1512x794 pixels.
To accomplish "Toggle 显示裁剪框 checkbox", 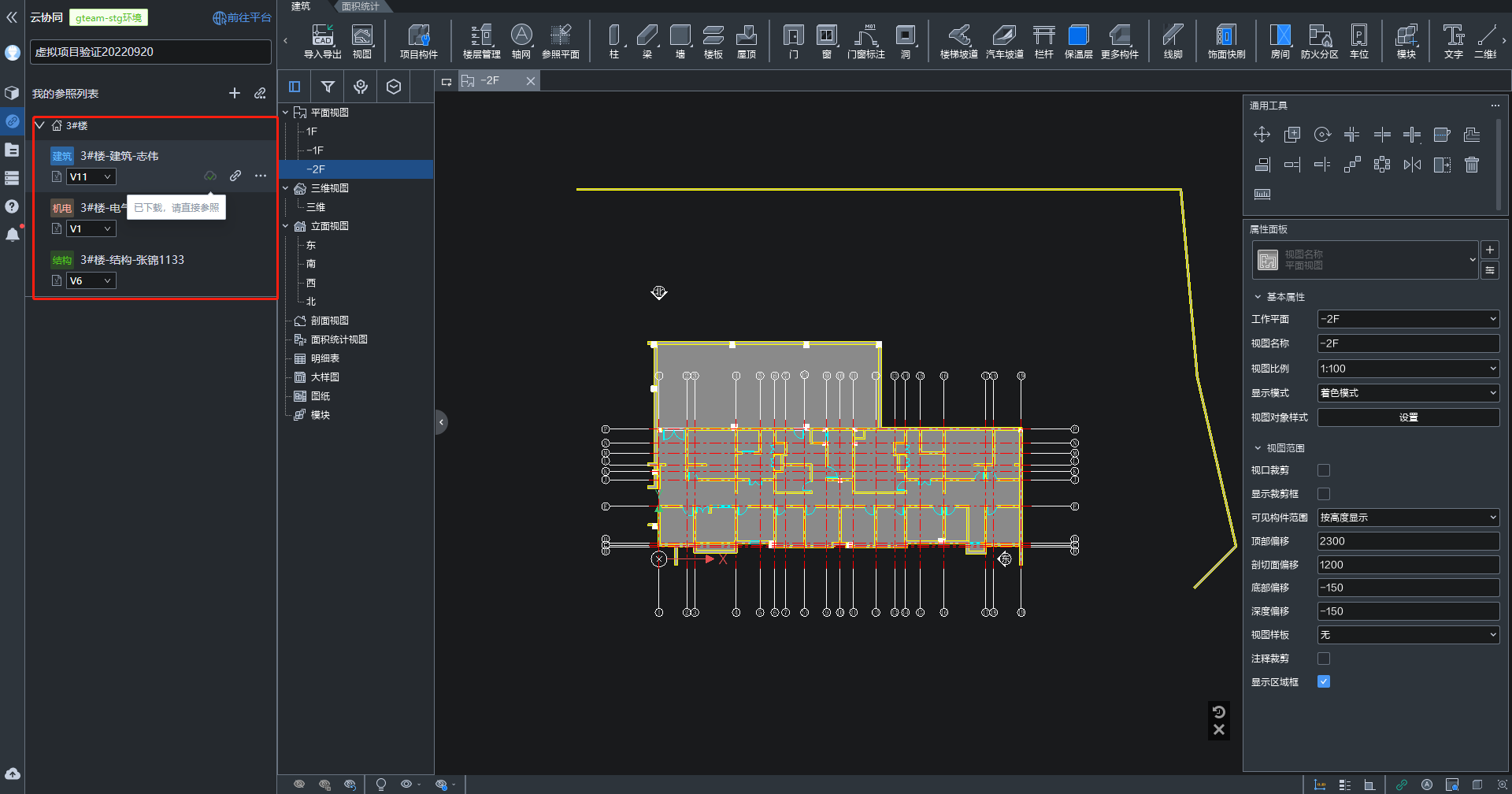I will click(x=1324, y=494).
